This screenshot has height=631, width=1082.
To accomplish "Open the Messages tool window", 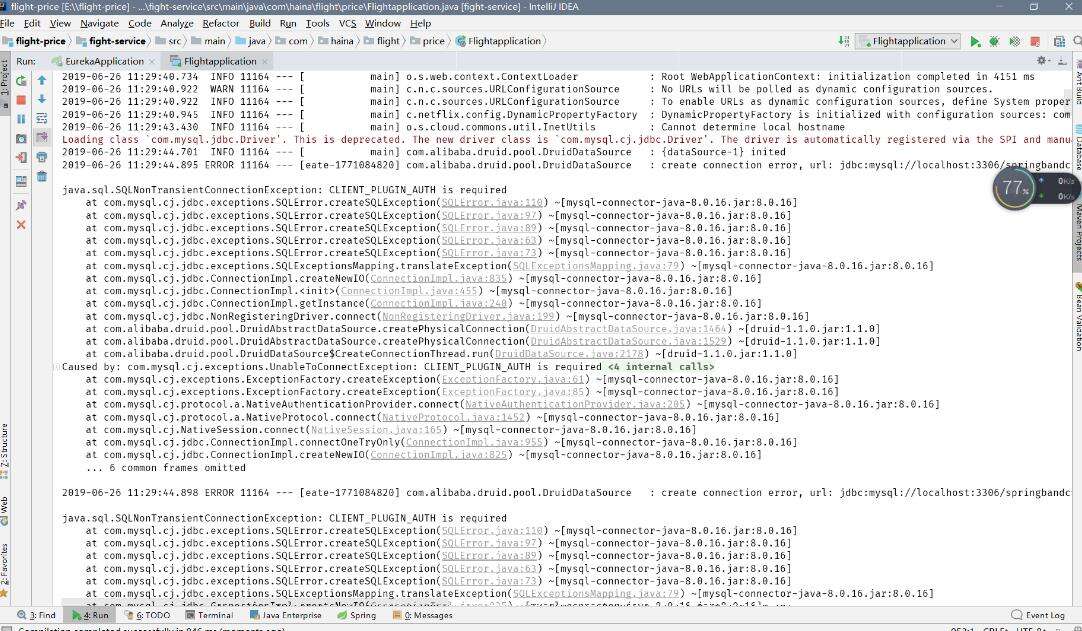I will tap(423, 615).
